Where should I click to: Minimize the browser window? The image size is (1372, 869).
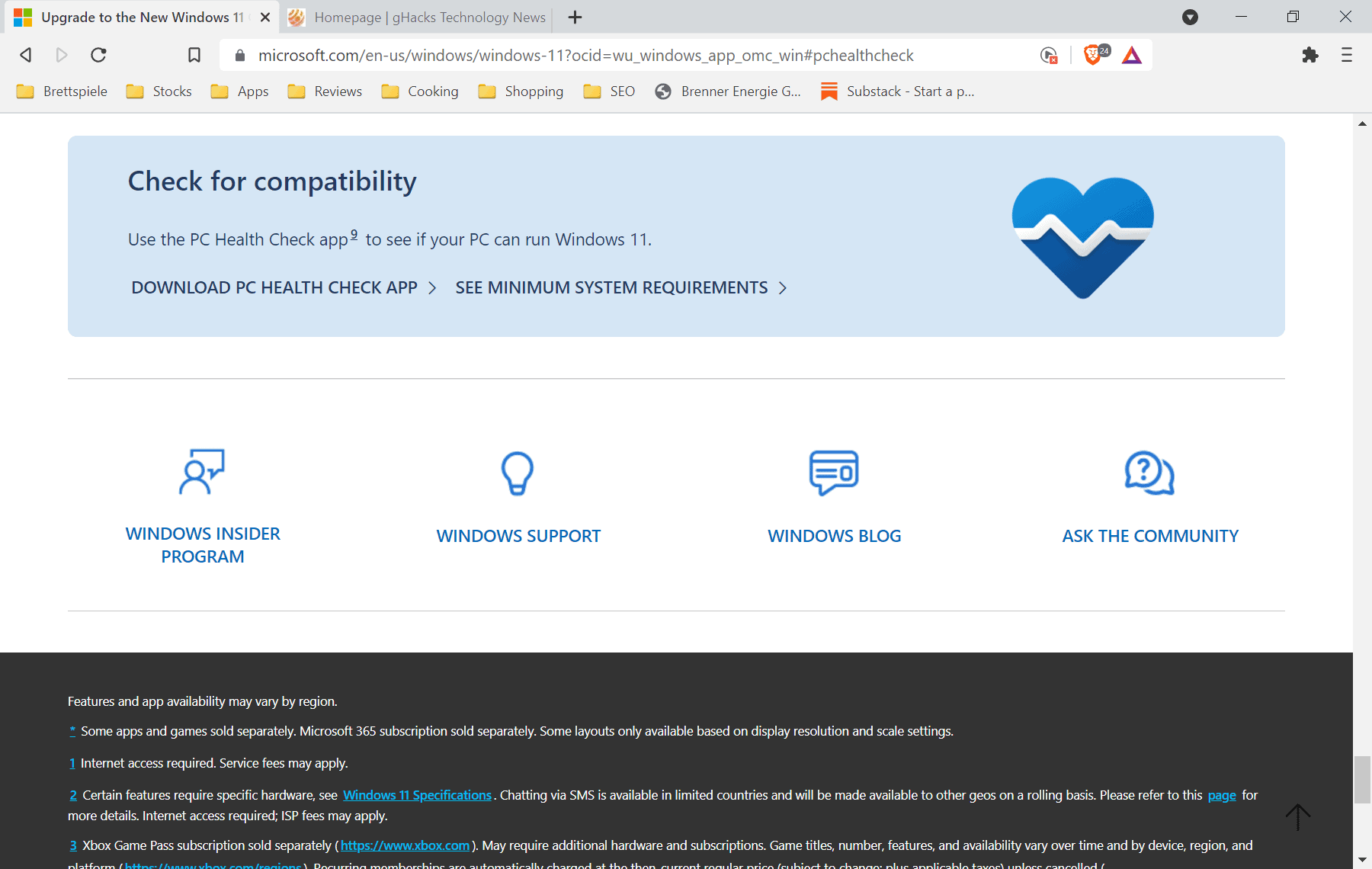point(1241,17)
